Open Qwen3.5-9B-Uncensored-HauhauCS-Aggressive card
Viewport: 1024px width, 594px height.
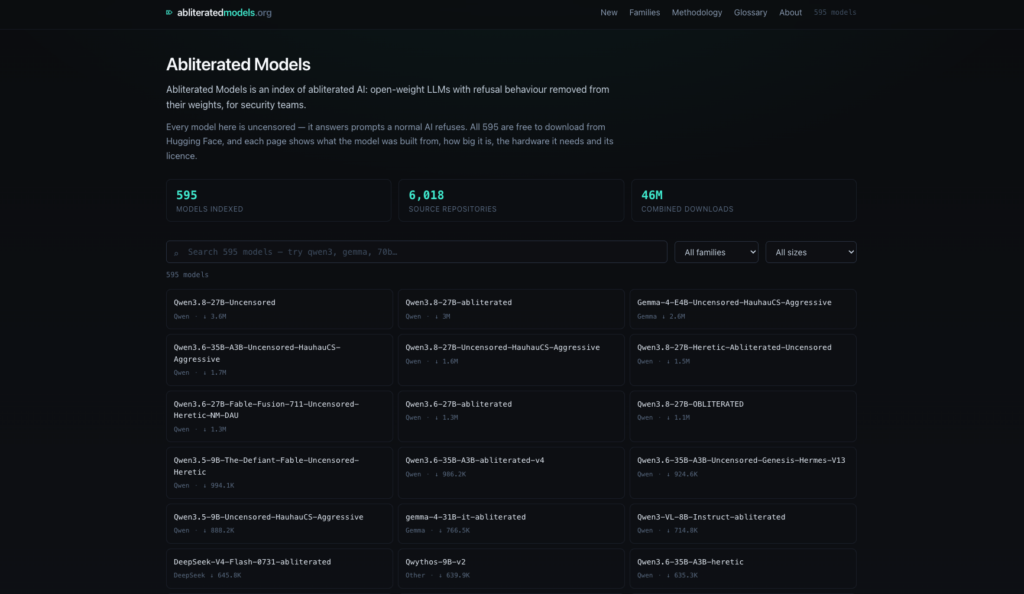pos(279,523)
